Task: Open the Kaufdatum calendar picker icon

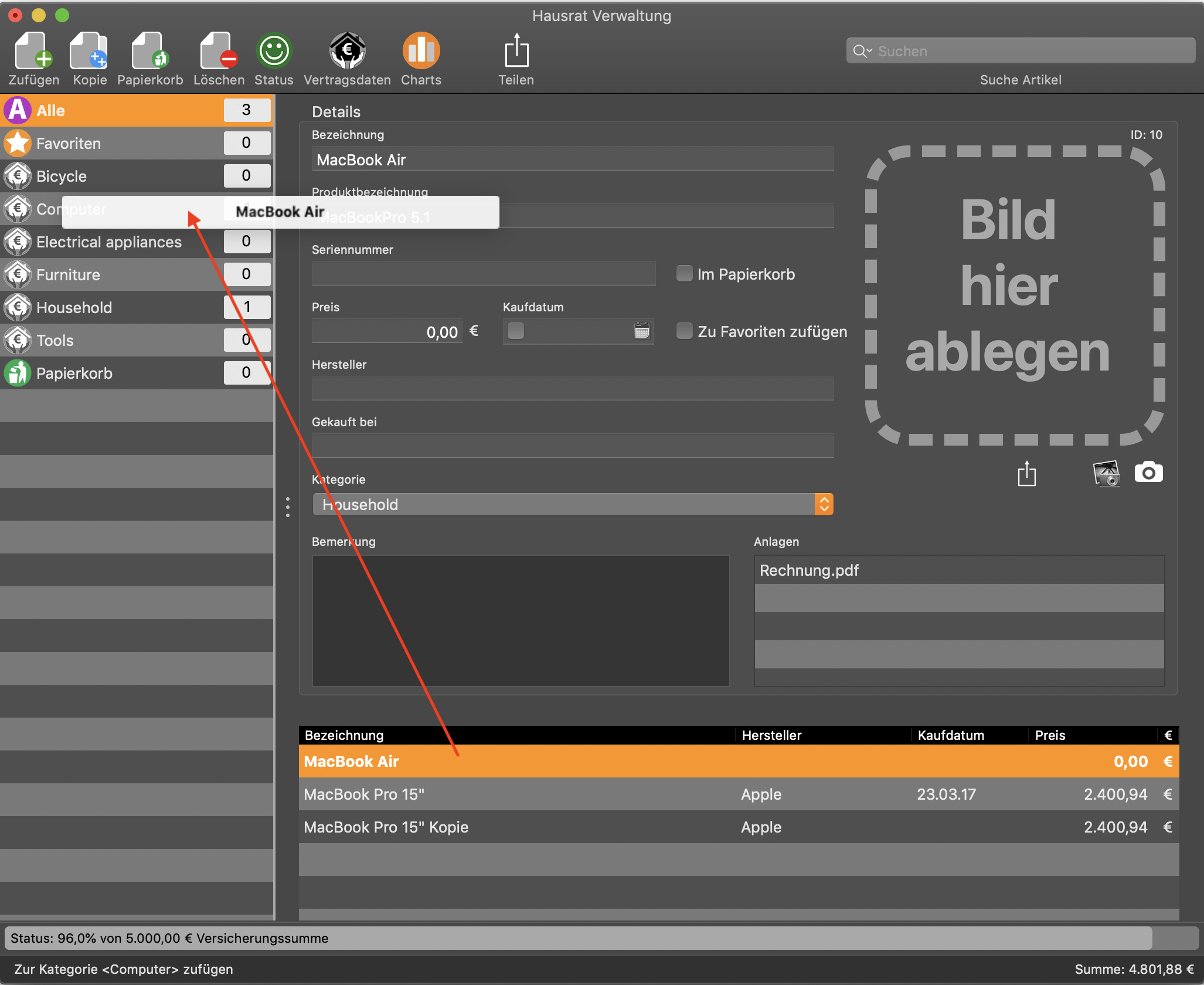Action: 642,331
